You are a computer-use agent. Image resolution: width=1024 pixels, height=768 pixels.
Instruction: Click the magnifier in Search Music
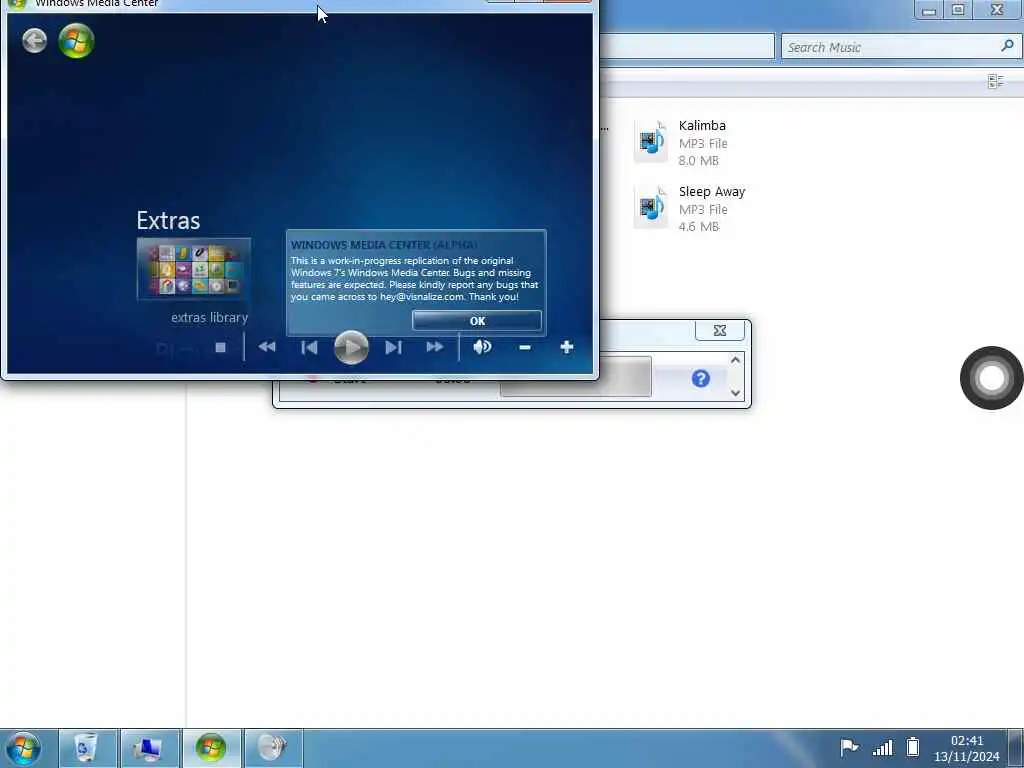[x=1007, y=46]
